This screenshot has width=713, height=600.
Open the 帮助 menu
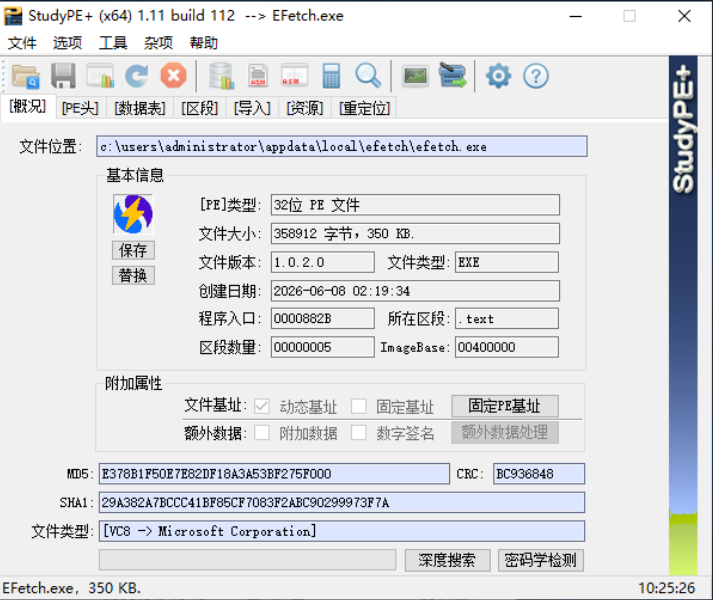tap(204, 43)
